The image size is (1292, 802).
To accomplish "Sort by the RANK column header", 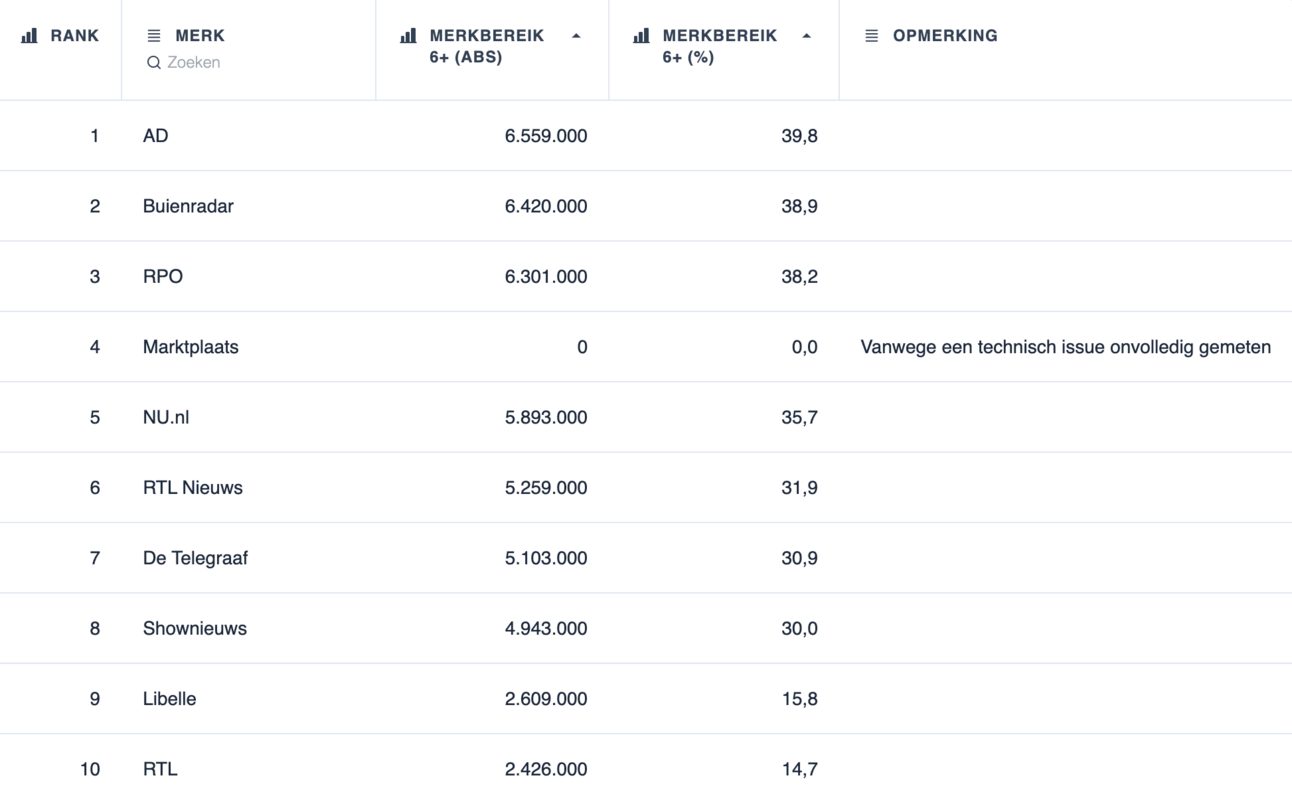I will coord(74,36).
